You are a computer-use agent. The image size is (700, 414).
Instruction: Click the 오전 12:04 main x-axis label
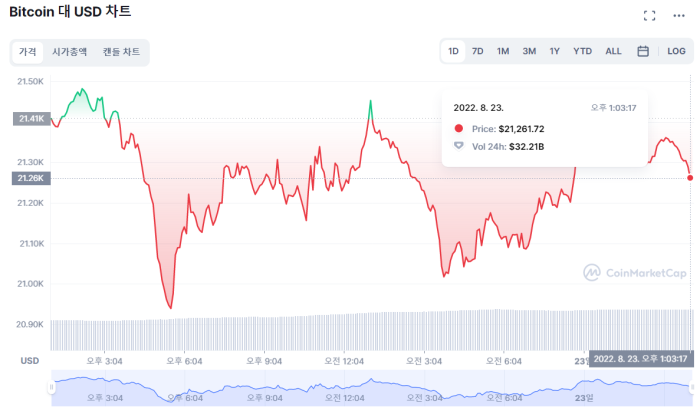tap(344, 361)
